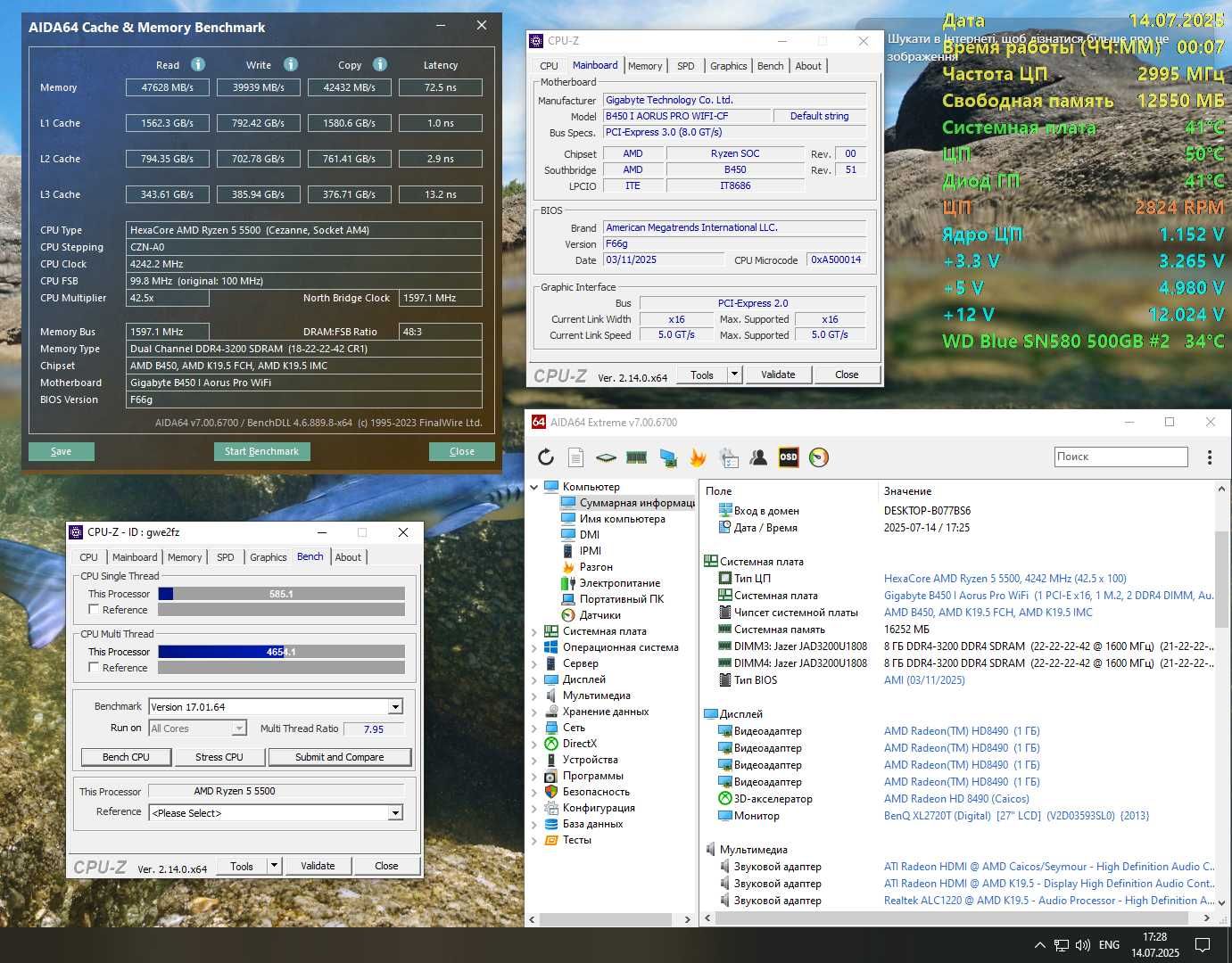Click the Write info icon in benchmark window
Image resolution: width=1232 pixels, height=963 pixels.
point(291,64)
